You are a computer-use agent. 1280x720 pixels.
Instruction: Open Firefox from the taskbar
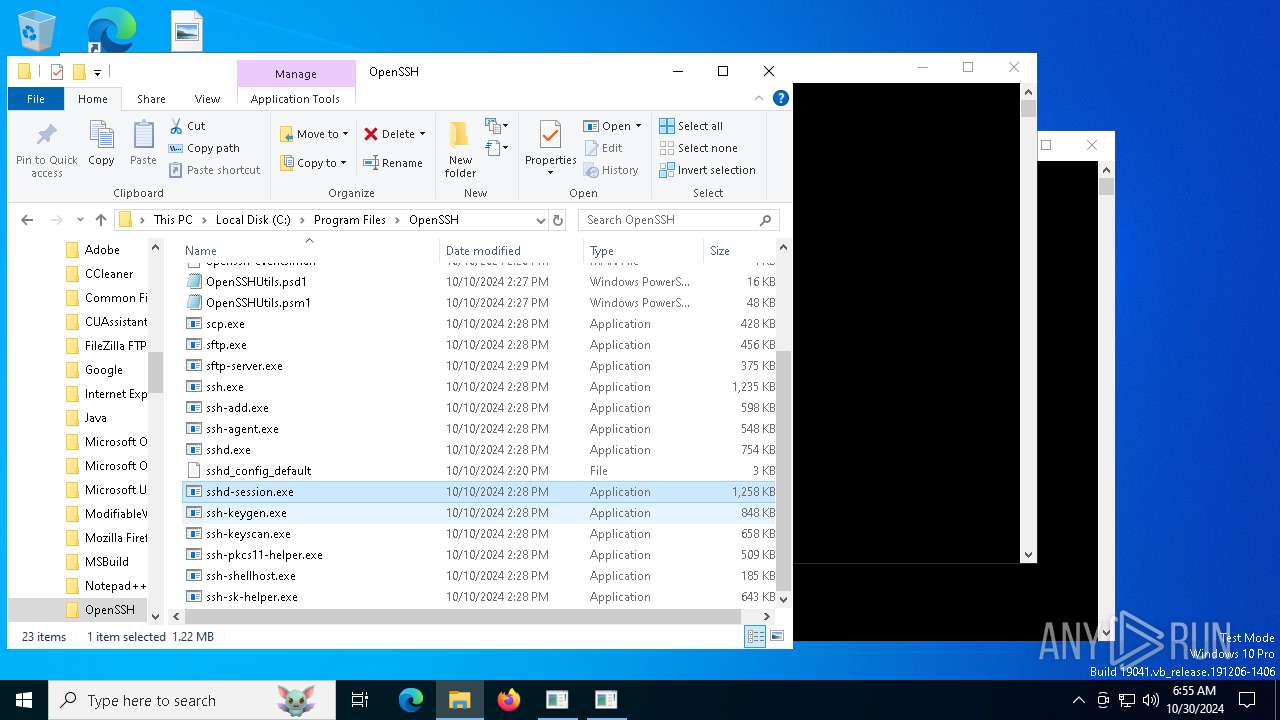tap(508, 700)
